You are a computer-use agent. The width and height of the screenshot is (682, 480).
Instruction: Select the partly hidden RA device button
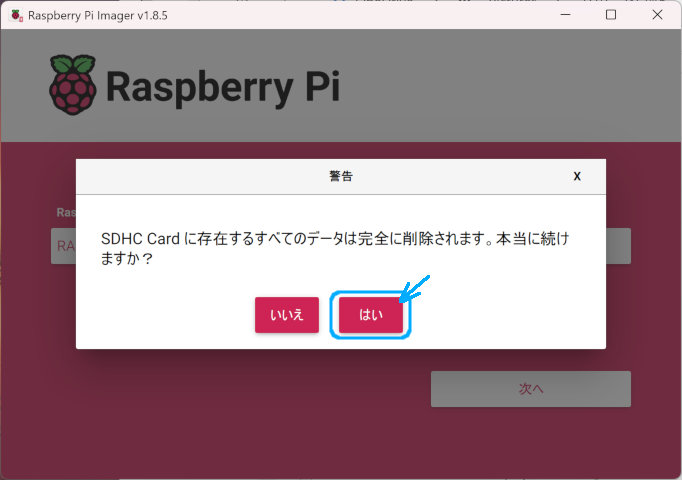pos(64,246)
